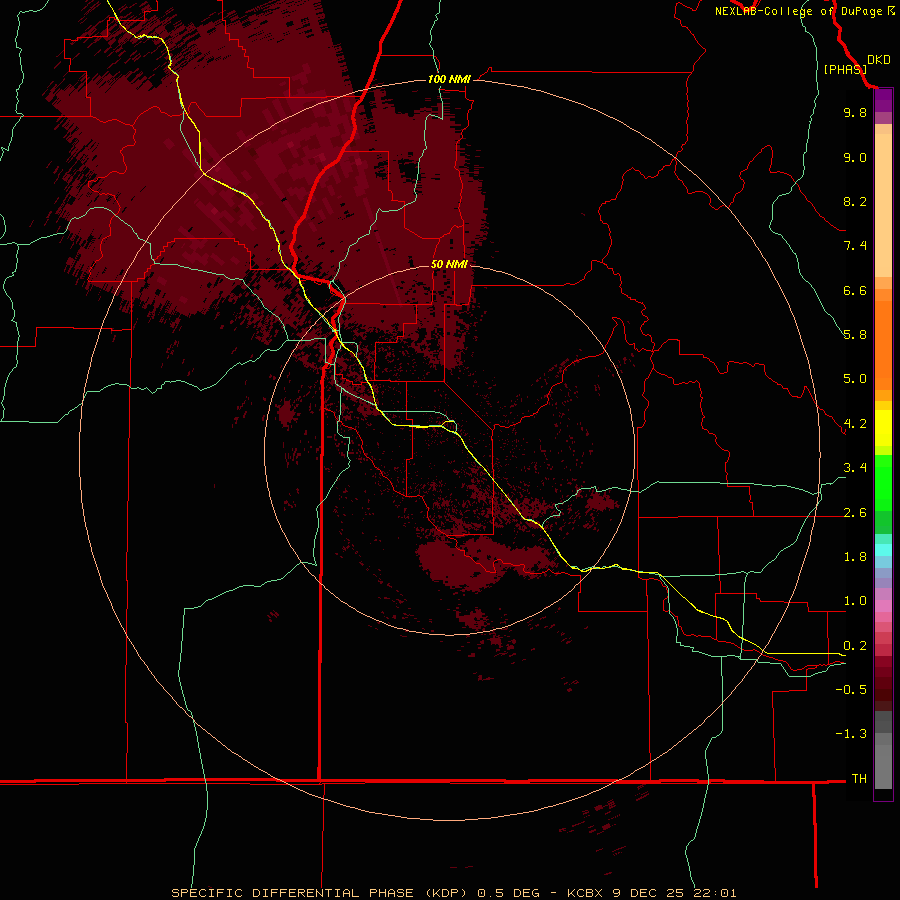Click the -0.5 legend value

[851, 690]
